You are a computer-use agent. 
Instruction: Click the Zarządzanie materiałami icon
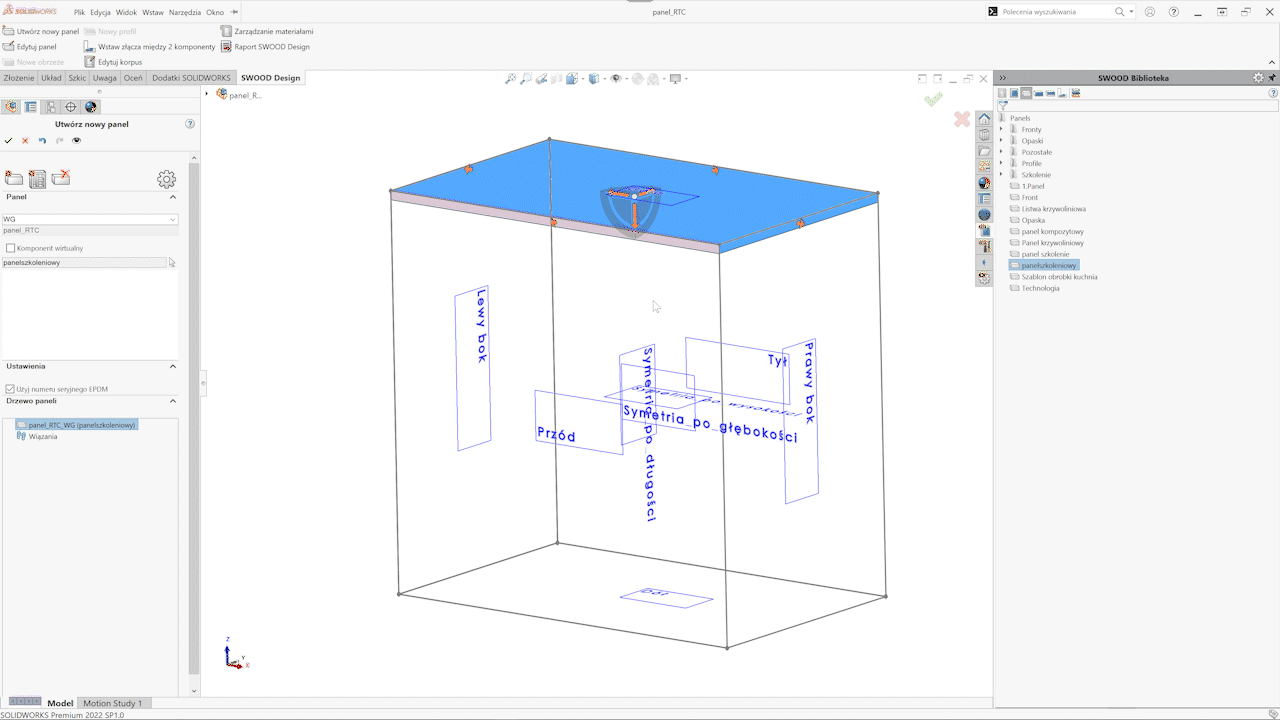[226, 31]
